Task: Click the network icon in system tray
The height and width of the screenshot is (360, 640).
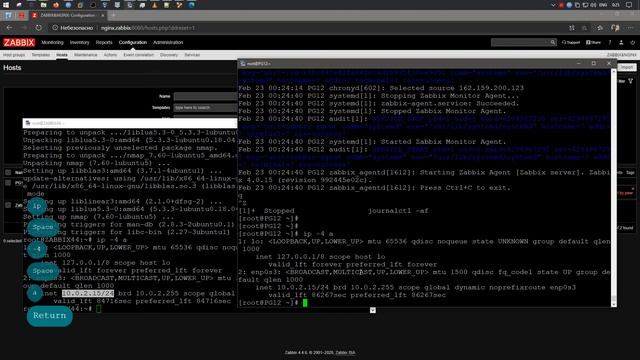Action: pyautogui.click(x=585, y=5)
